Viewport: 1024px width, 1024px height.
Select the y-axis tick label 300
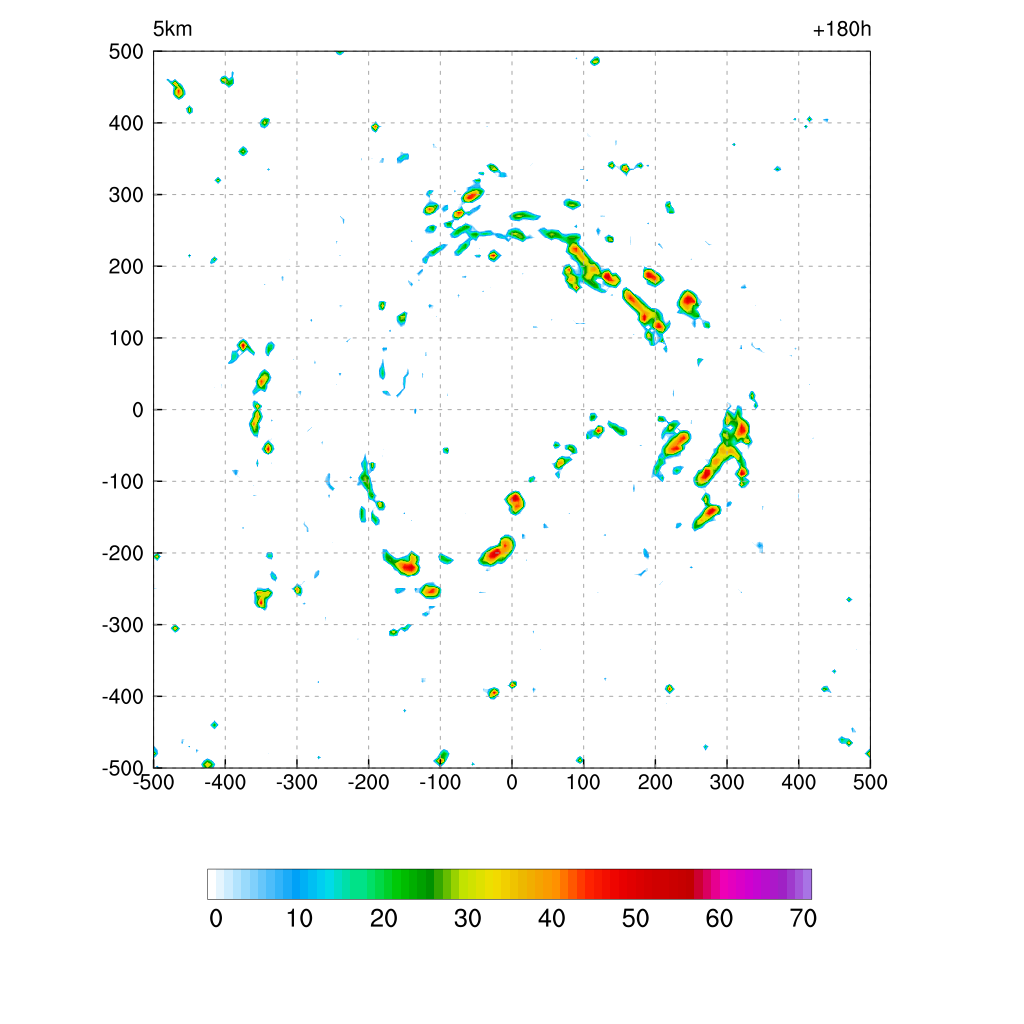126,195
